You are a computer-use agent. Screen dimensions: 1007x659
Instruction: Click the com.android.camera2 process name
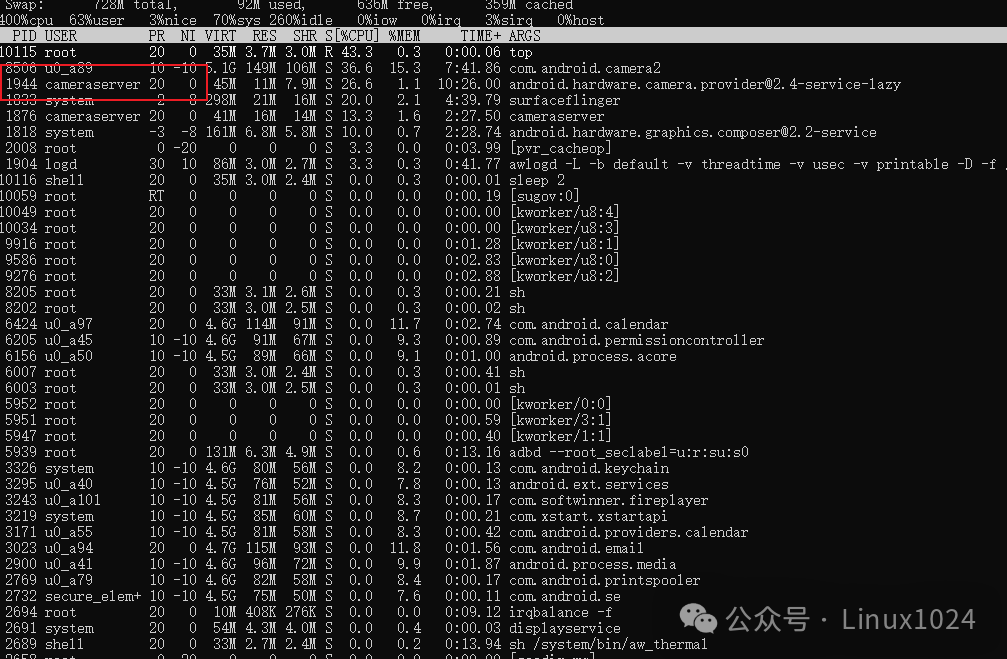point(585,68)
